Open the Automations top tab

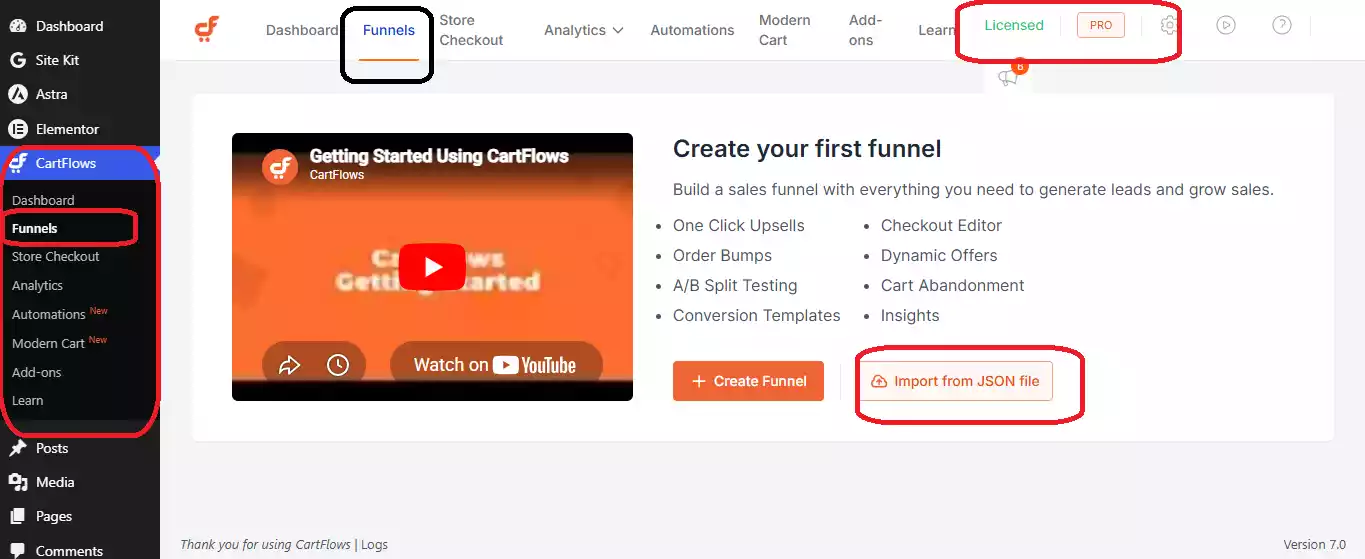pyautogui.click(x=692, y=30)
